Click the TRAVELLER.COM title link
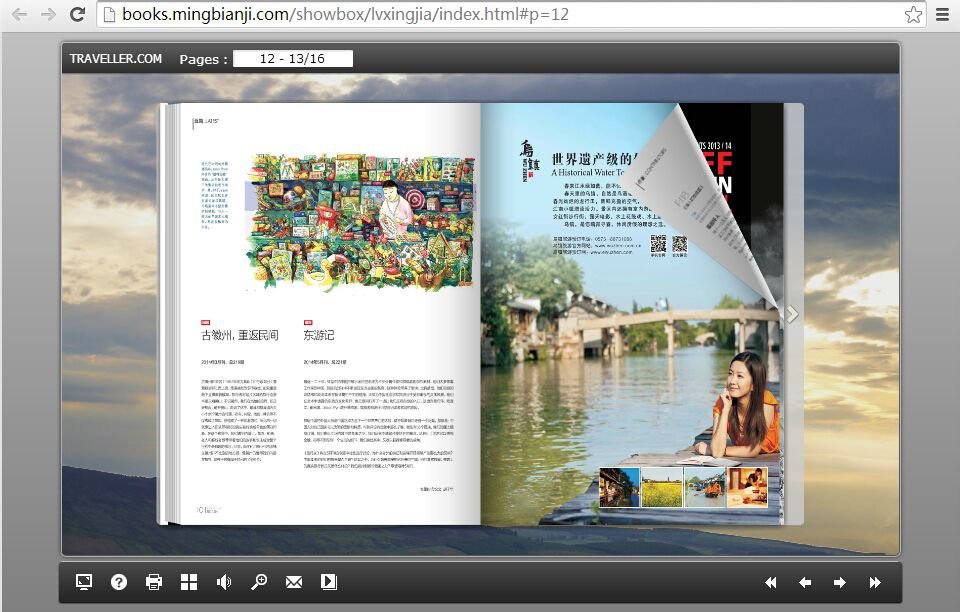Screen dimensions: 960x612 116,59
